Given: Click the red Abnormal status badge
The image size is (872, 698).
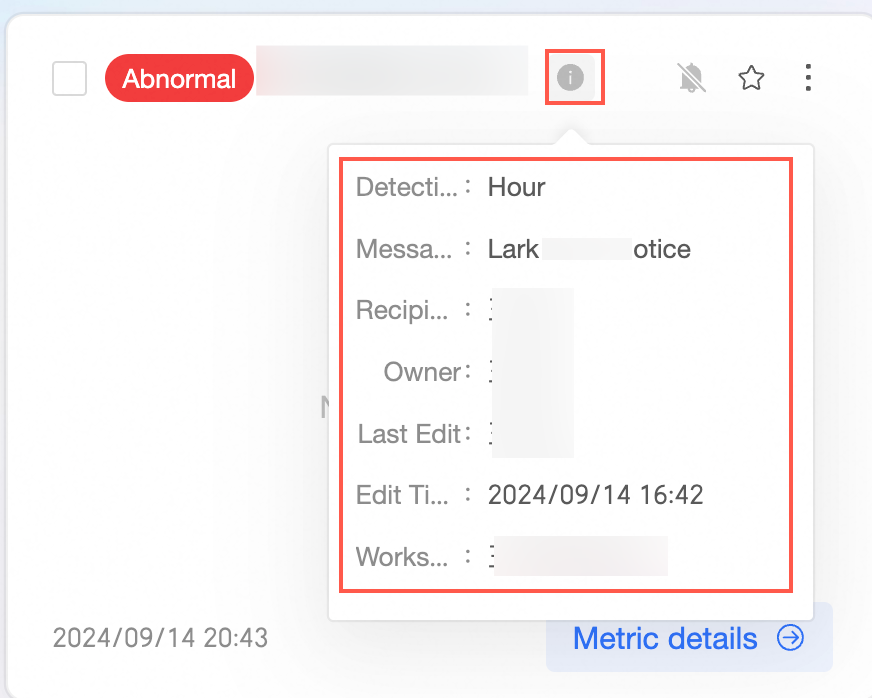Looking at the screenshot, I should pos(179,78).
